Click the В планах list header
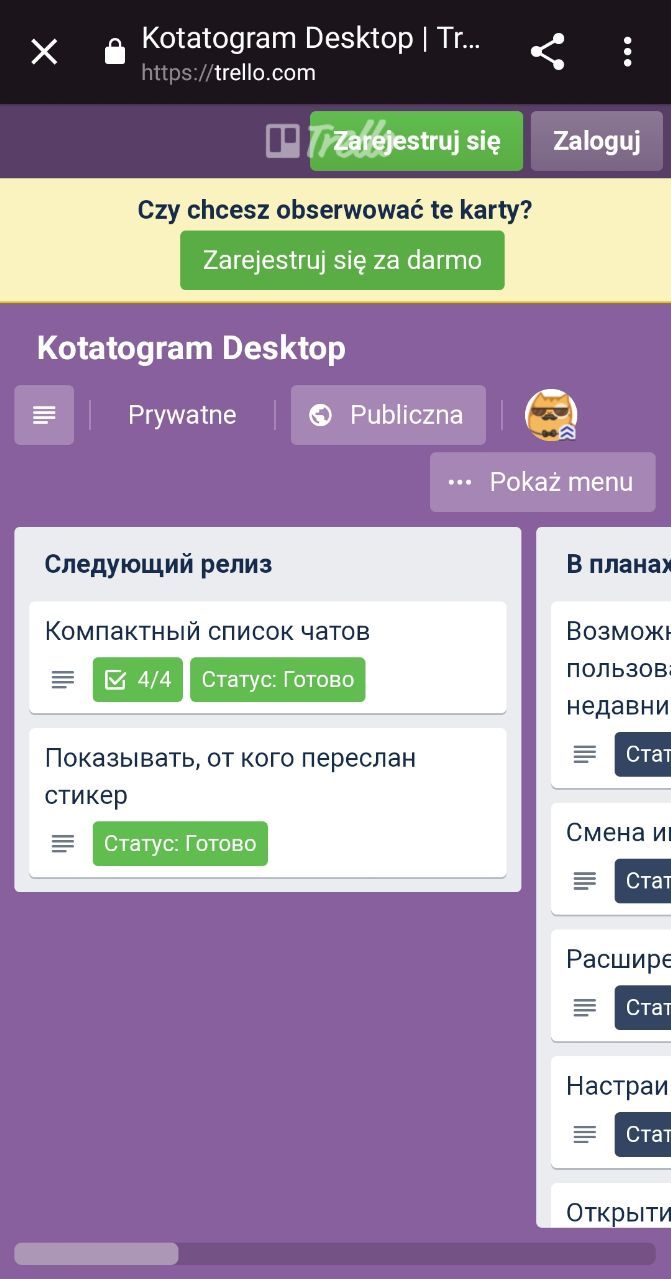 pyautogui.click(x=618, y=564)
